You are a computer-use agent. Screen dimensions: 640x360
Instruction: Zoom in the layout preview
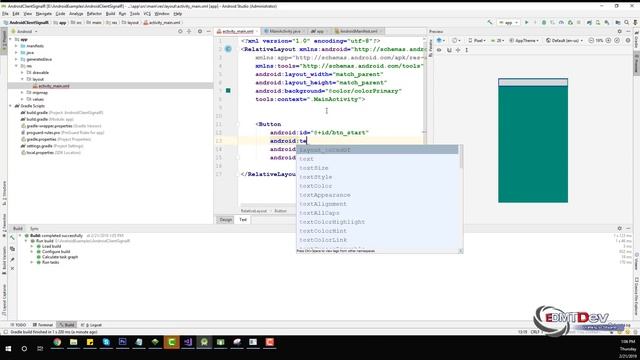coord(608,40)
